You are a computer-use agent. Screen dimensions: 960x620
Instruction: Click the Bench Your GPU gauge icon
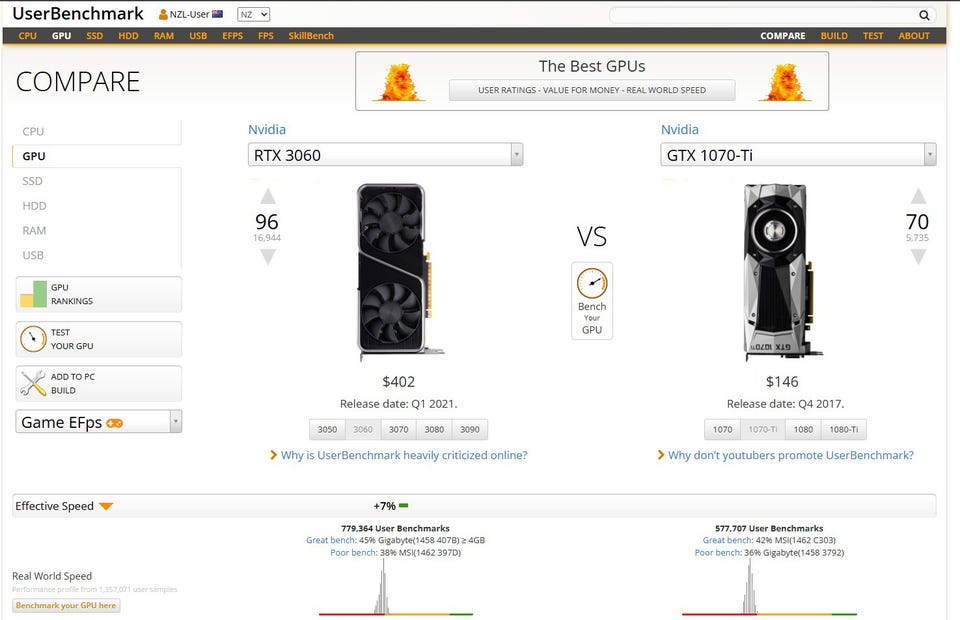click(592, 283)
